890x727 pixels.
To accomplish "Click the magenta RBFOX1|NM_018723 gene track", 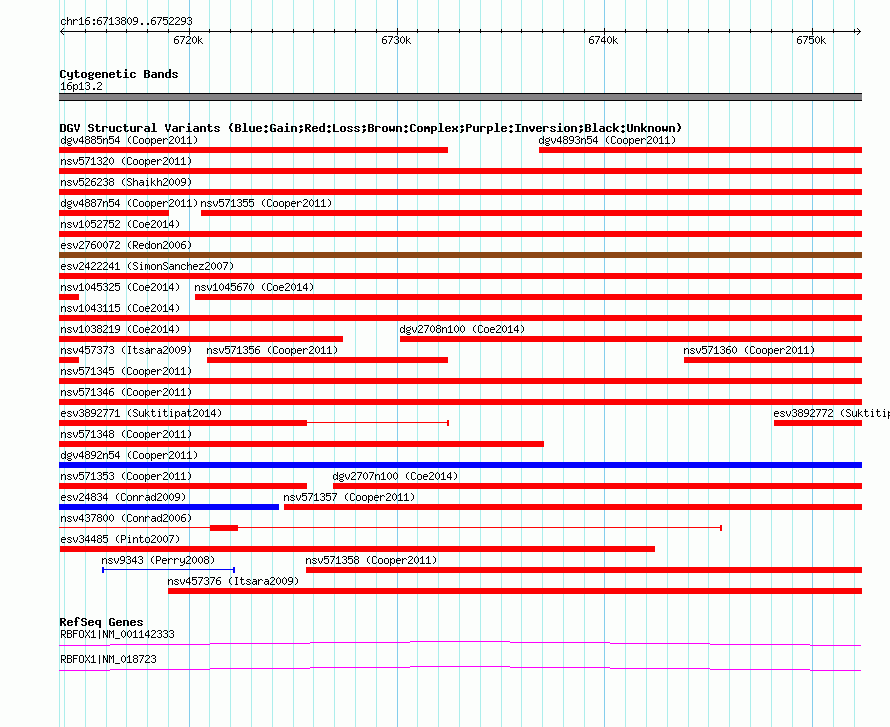I will (460, 669).
